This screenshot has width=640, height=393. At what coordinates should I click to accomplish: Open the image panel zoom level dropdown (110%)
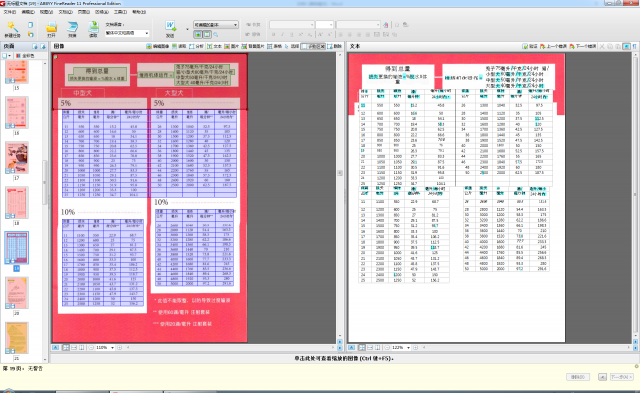point(112,348)
